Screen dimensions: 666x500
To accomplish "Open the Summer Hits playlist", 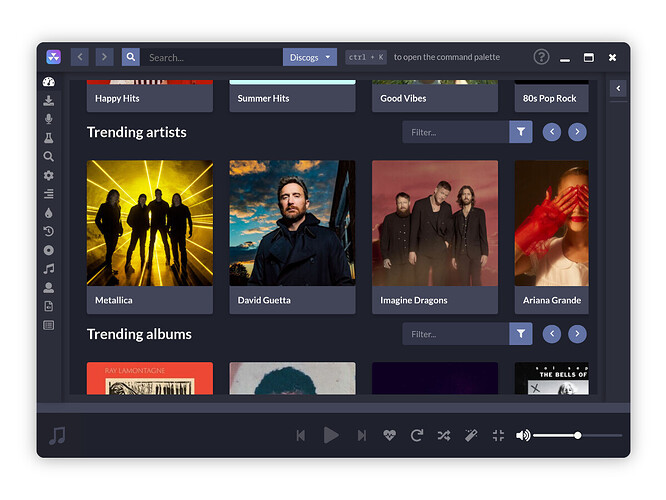I will click(x=292, y=96).
